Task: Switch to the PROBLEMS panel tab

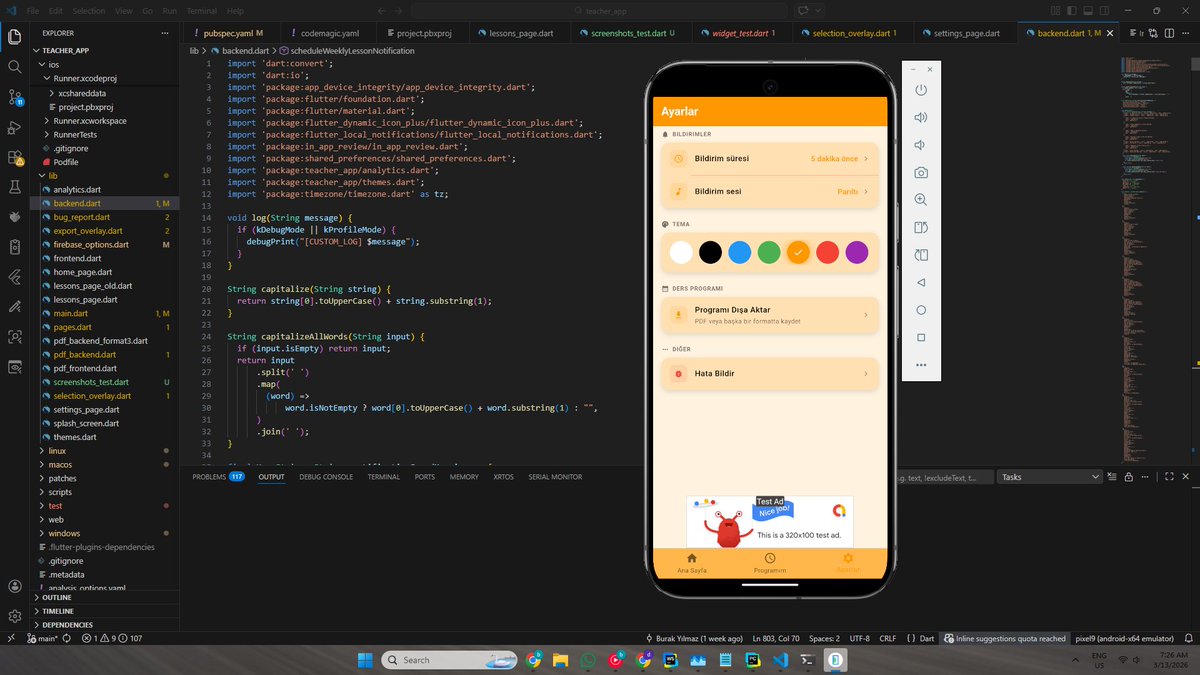Action: click(x=218, y=477)
